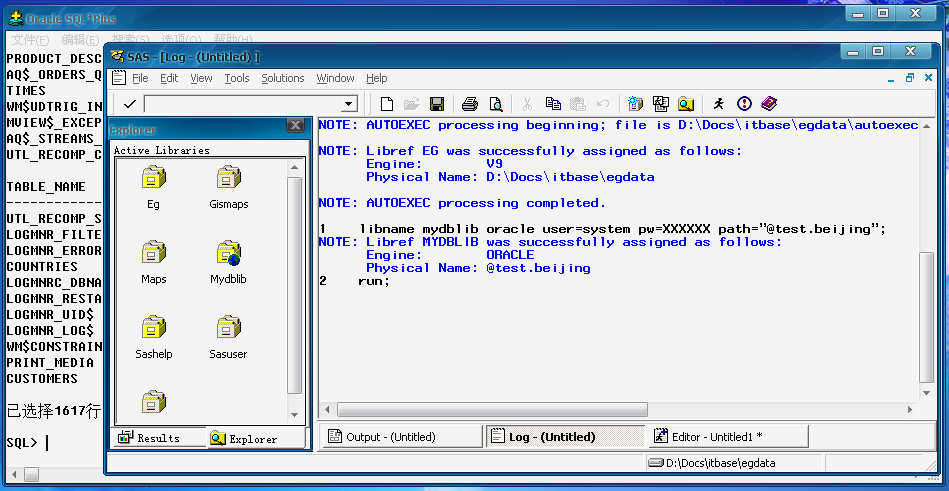The image size is (949, 491).
Task: Click the Save diskette icon
Action: coord(437,104)
